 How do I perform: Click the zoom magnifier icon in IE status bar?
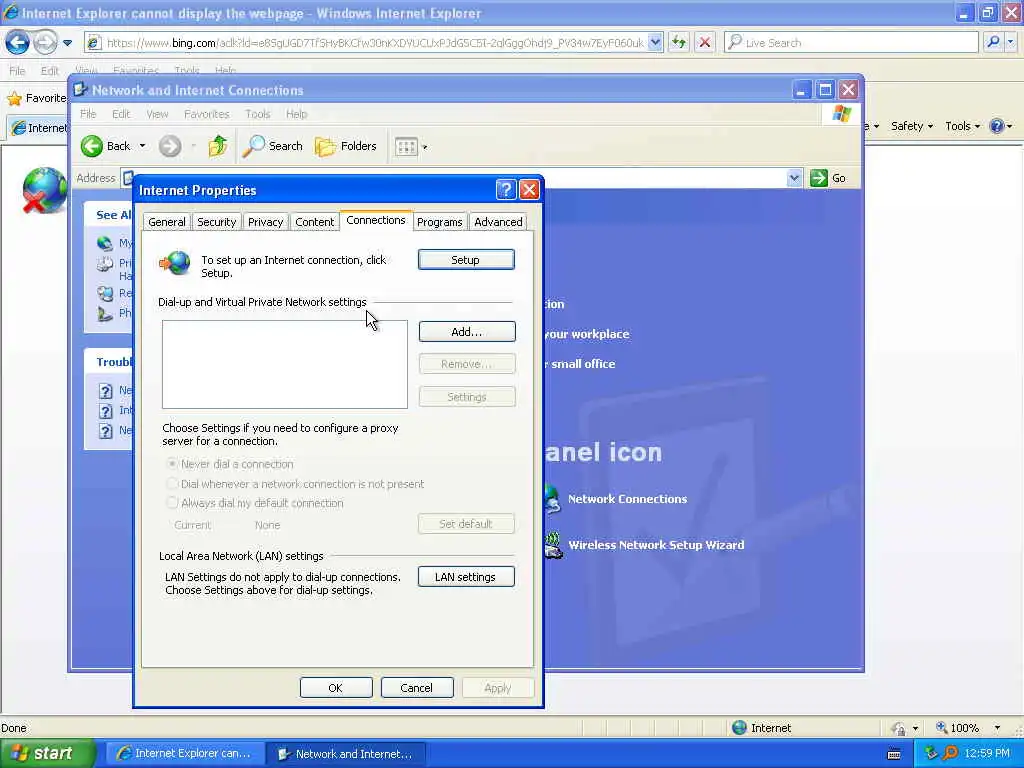pyautogui.click(x=941, y=728)
